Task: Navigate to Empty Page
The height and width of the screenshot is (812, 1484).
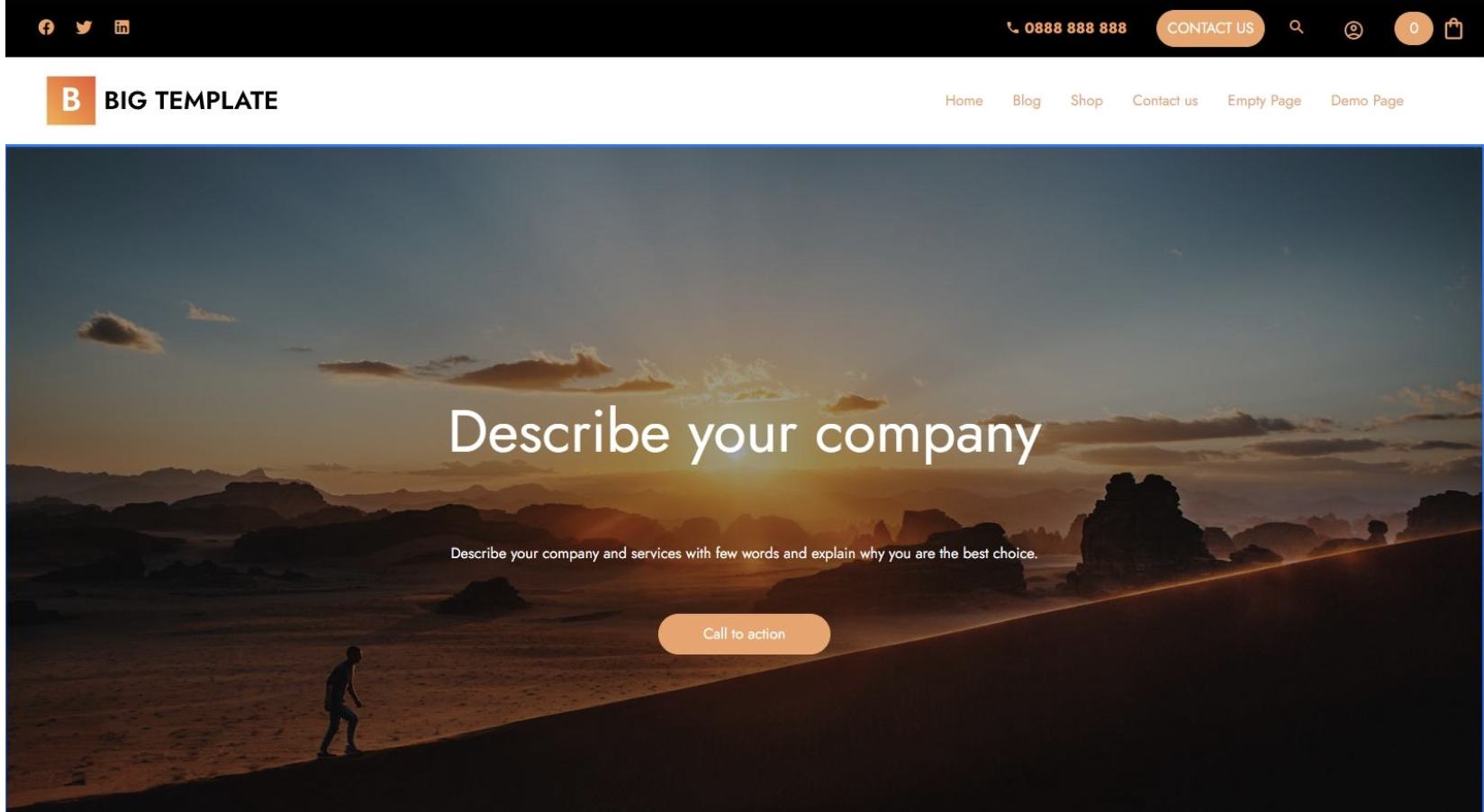Action: [x=1264, y=101]
